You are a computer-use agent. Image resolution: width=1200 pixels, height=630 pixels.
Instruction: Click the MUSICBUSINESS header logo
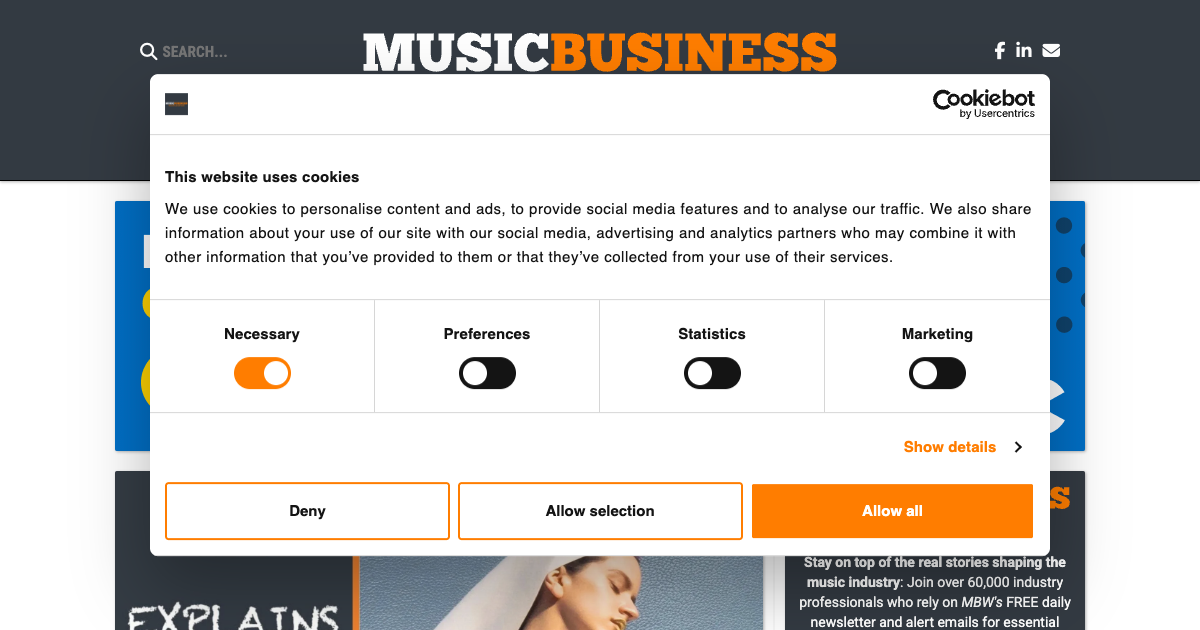tap(600, 52)
